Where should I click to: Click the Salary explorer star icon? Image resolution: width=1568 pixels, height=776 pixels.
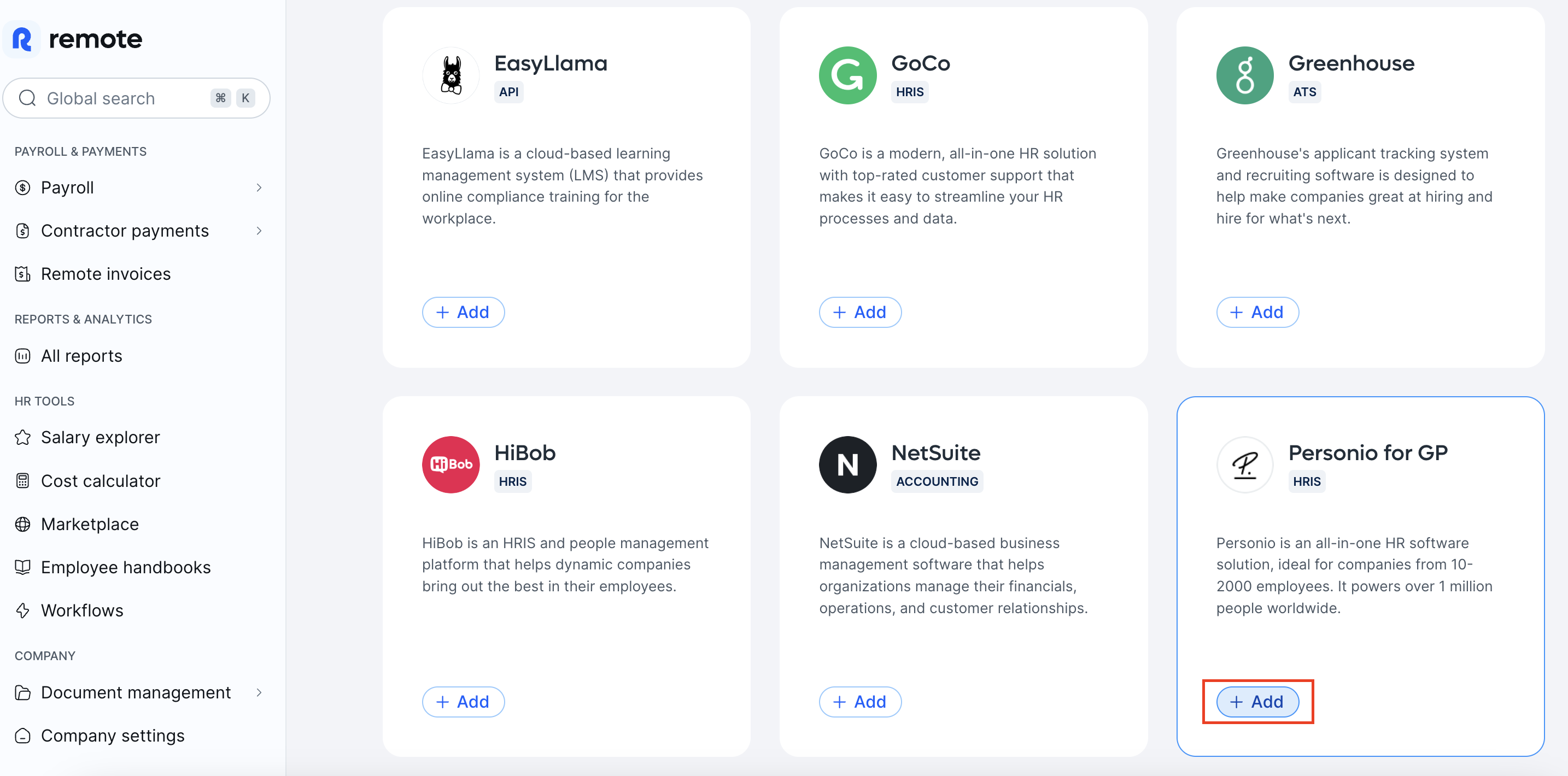[22, 438]
